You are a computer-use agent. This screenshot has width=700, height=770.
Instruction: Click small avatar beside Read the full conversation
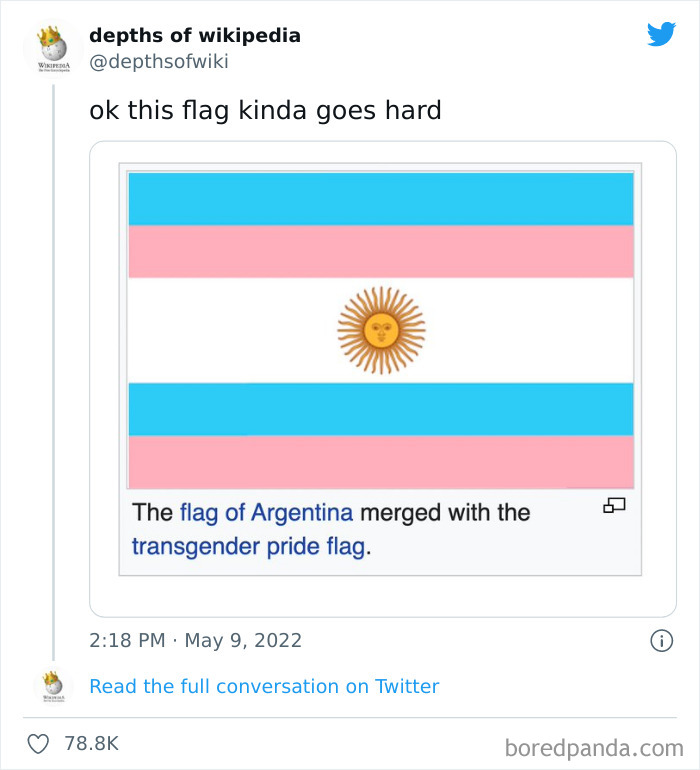click(53, 687)
